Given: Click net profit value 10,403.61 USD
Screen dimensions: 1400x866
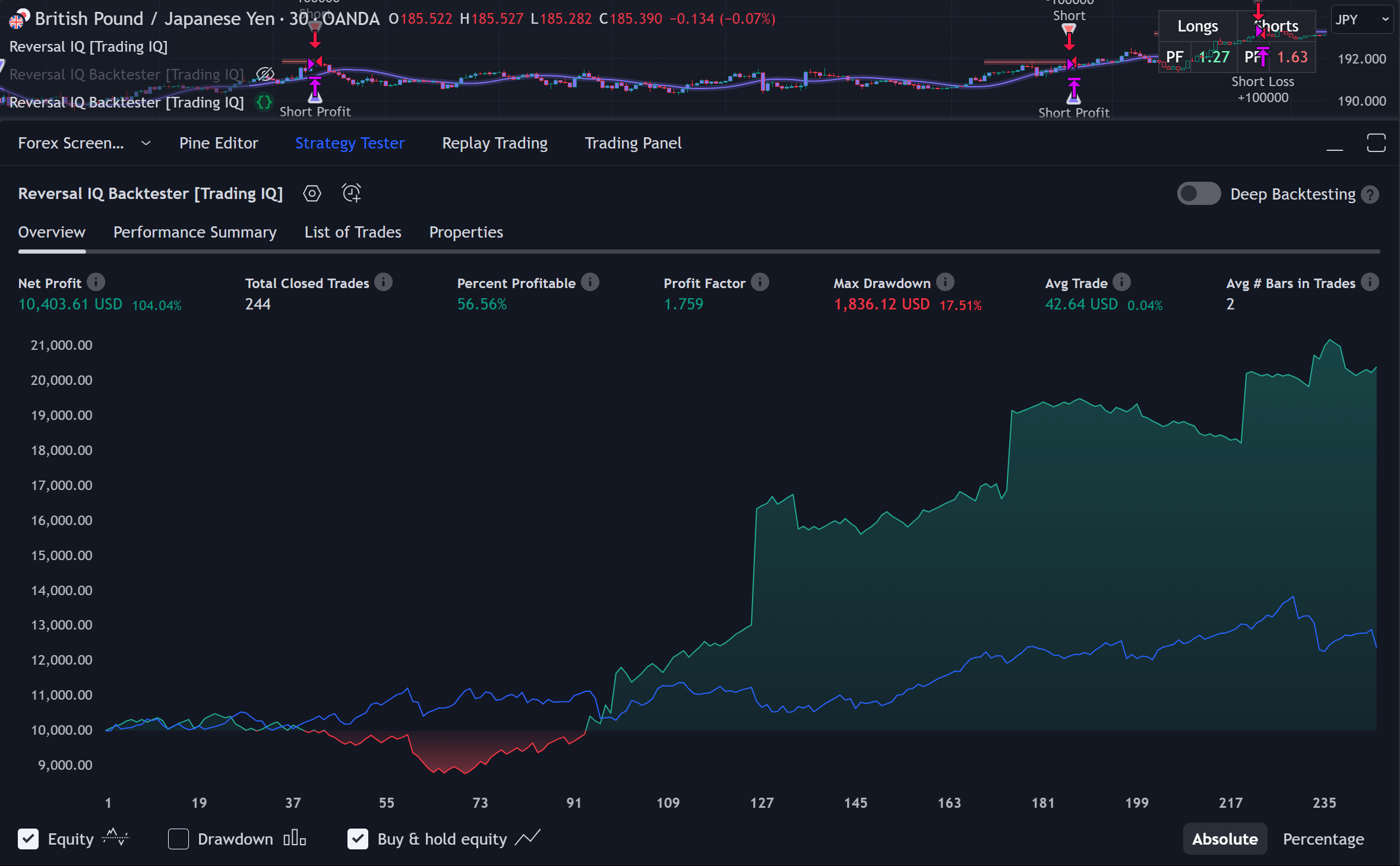Looking at the screenshot, I should [x=70, y=304].
